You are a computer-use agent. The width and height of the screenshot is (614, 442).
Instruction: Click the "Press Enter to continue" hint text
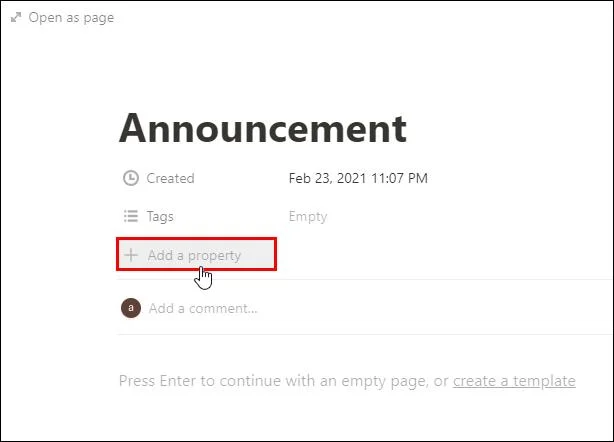point(200,380)
